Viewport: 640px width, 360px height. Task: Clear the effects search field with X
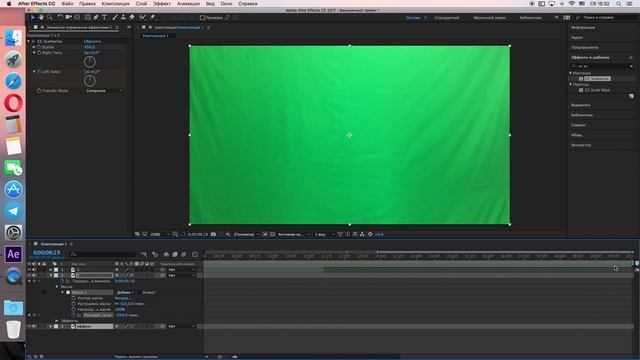[631, 66]
